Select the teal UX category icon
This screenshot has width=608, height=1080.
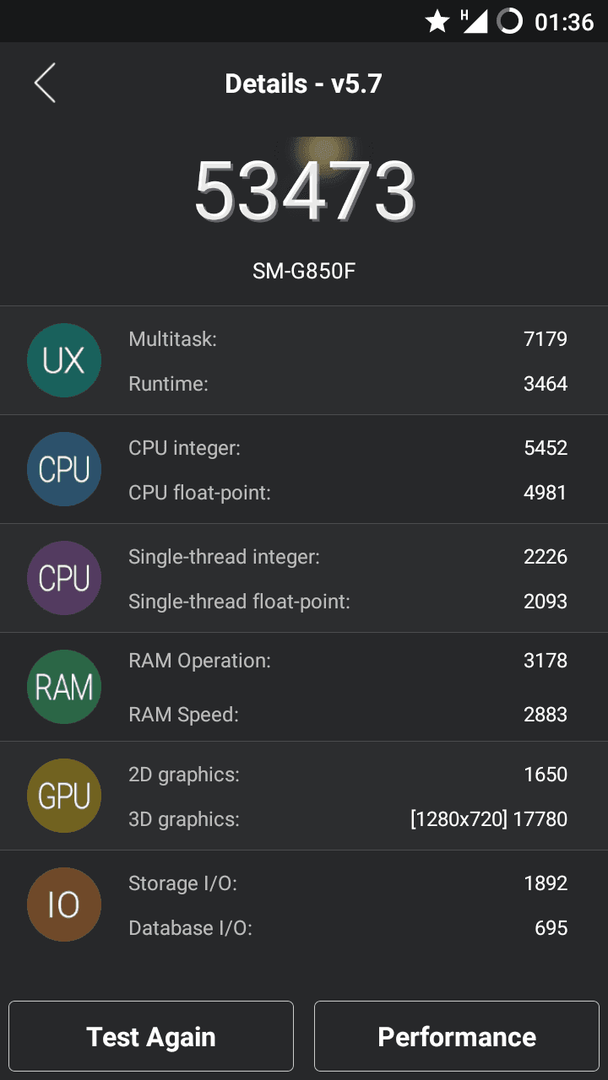[x=64, y=360]
